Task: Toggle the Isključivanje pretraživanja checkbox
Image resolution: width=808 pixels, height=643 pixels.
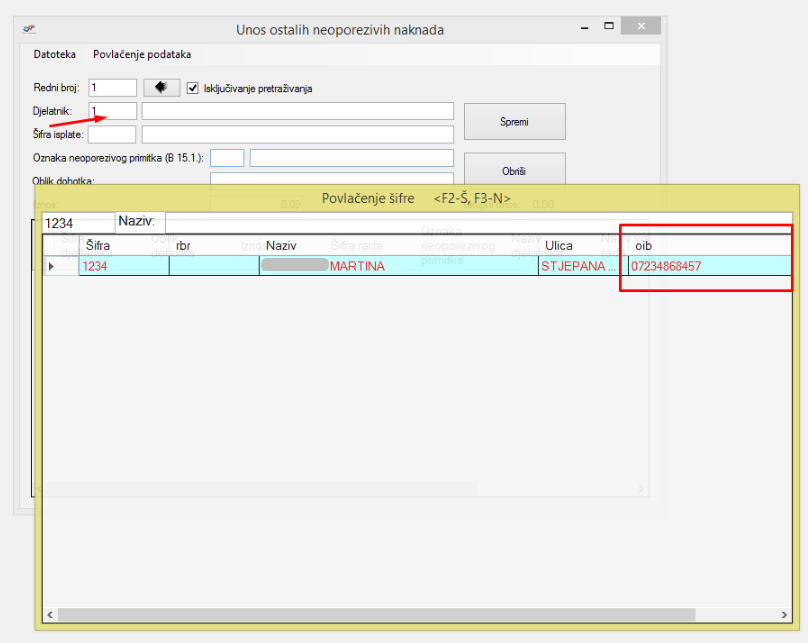Action: (x=193, y=88)
